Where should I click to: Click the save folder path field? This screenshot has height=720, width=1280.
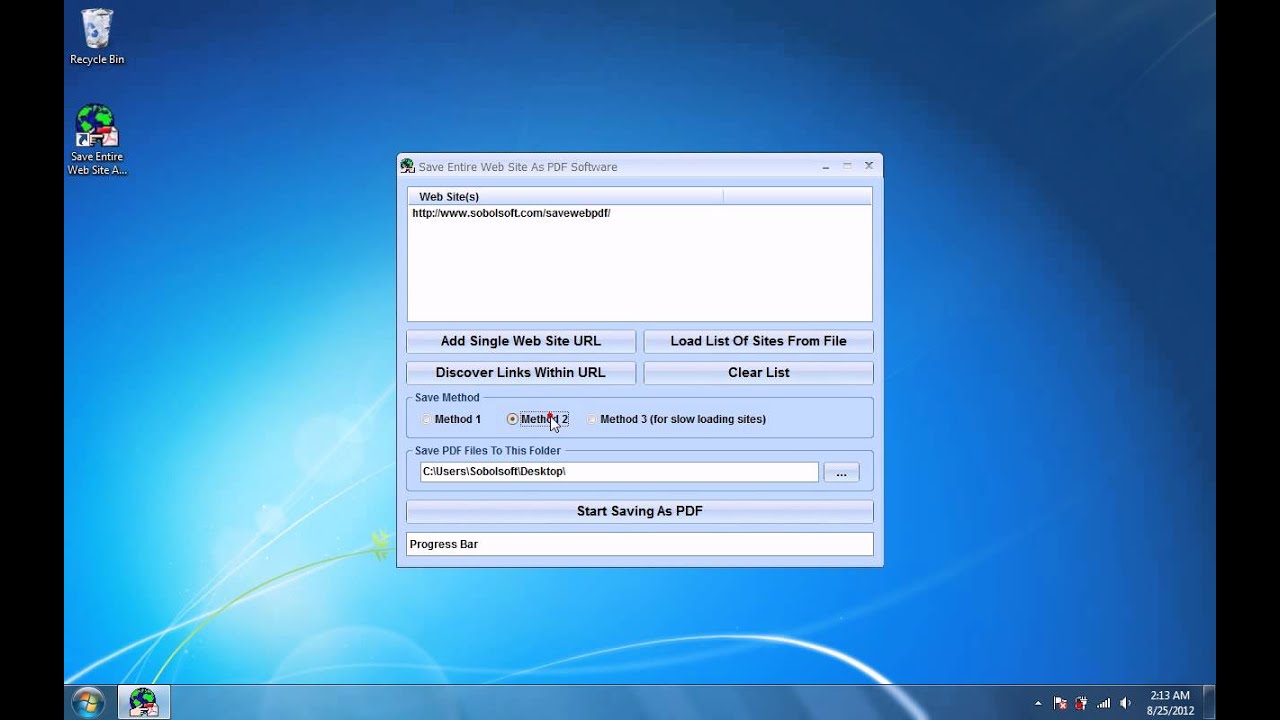coord(619,472)
